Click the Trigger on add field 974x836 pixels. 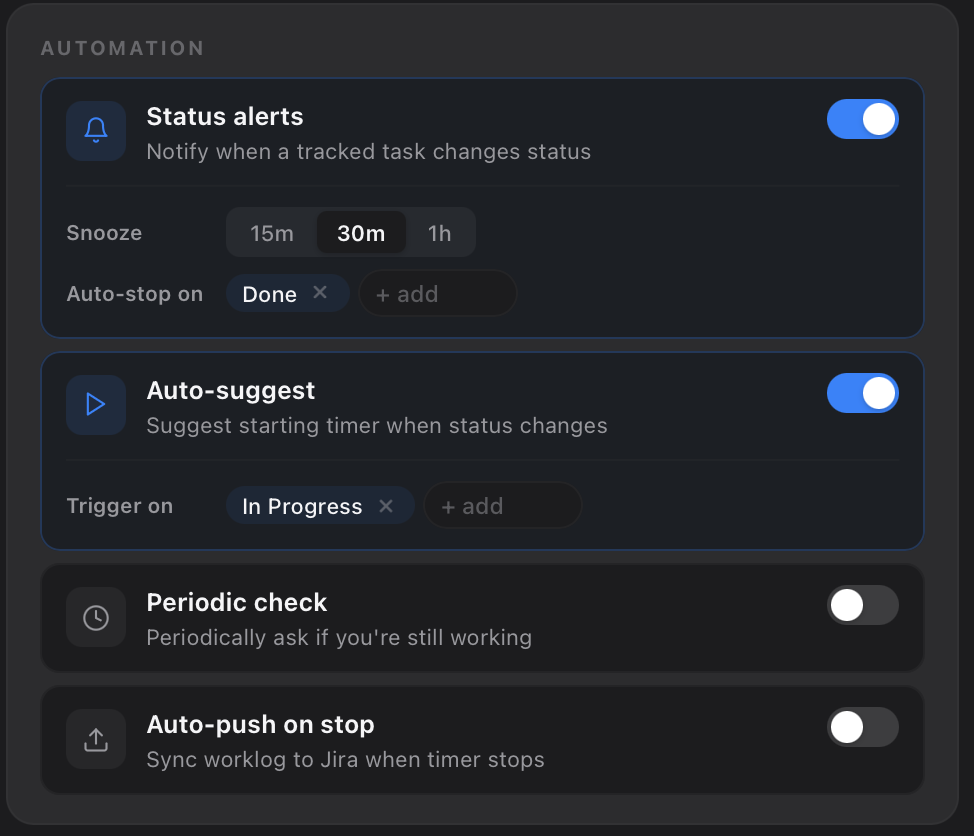point(502,506)
